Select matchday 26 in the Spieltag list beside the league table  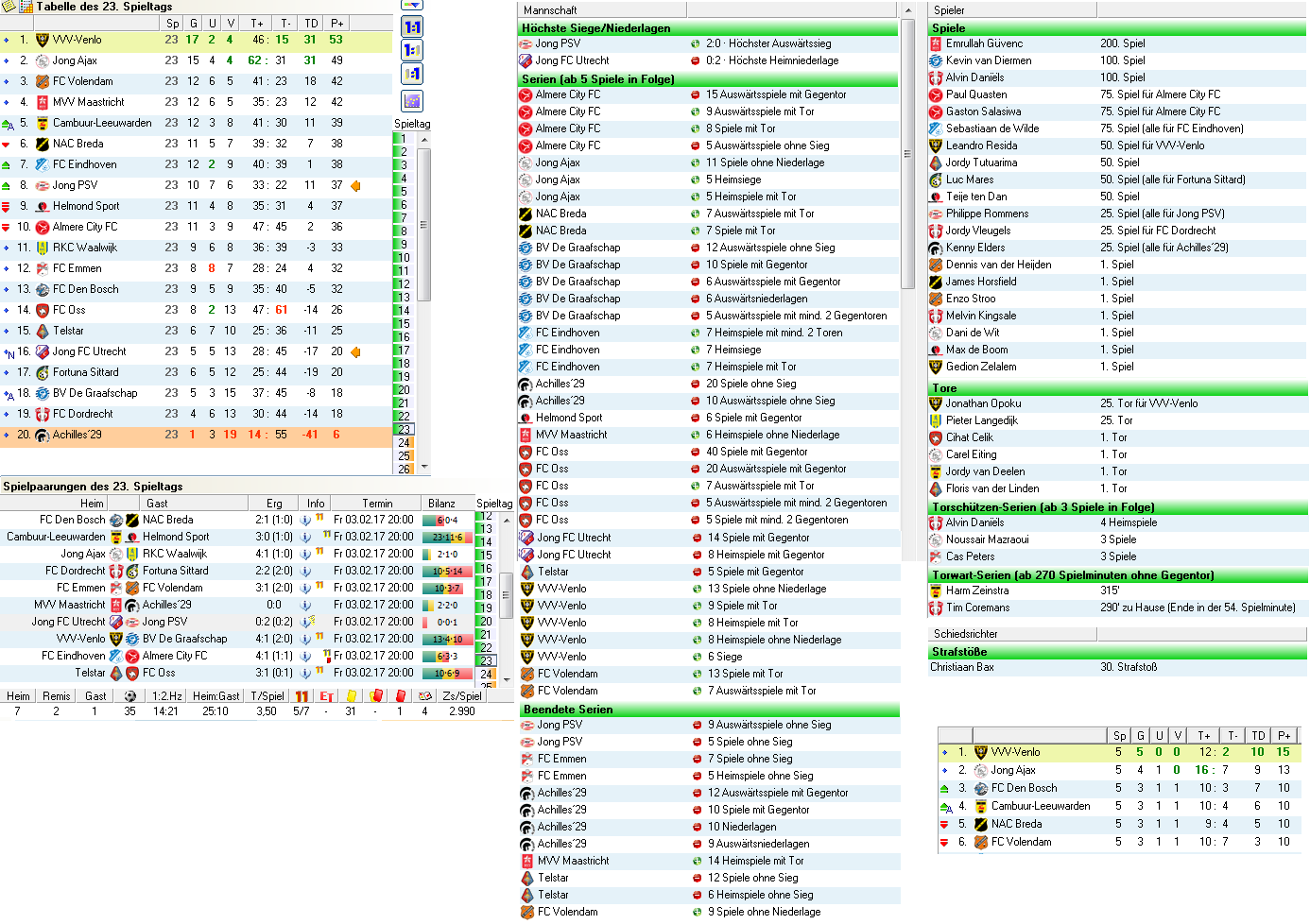tap(404, 469)
